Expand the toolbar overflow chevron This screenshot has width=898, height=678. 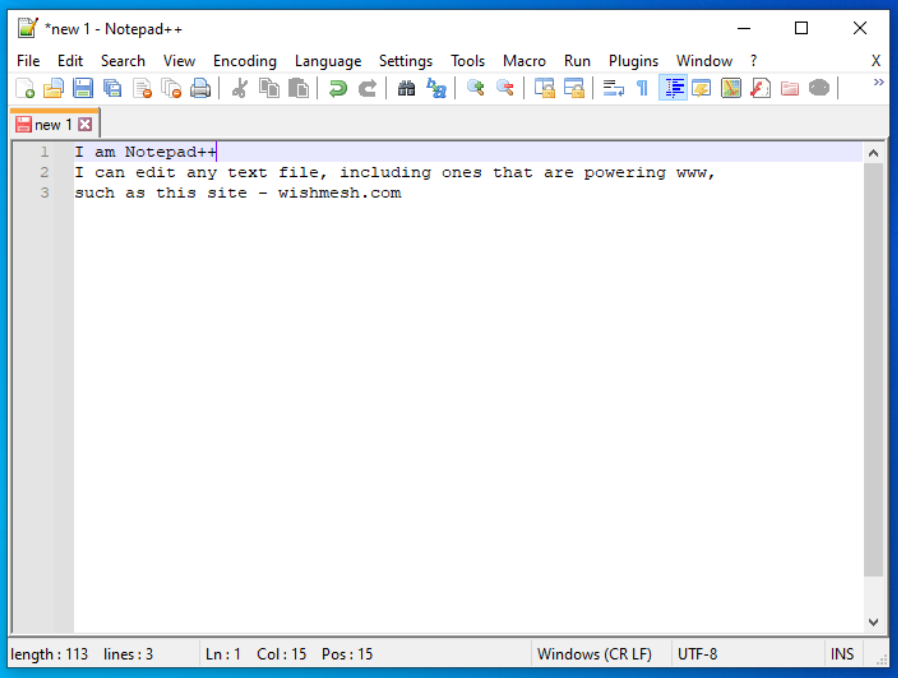pos(878,82)
